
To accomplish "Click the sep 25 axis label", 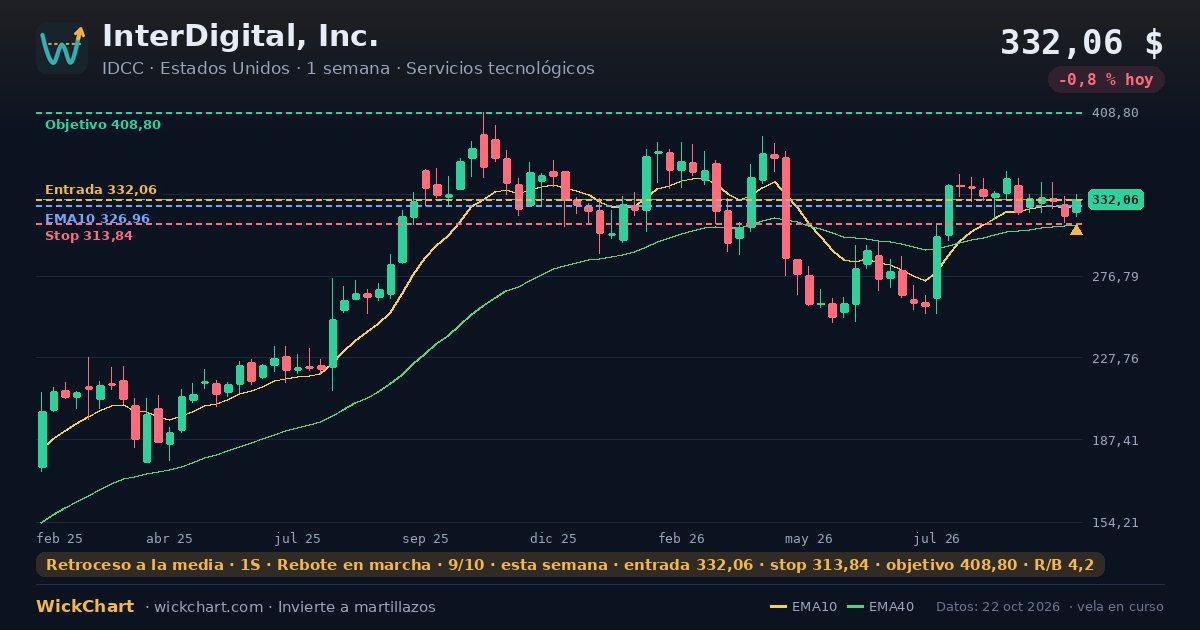I will [426, 538].
